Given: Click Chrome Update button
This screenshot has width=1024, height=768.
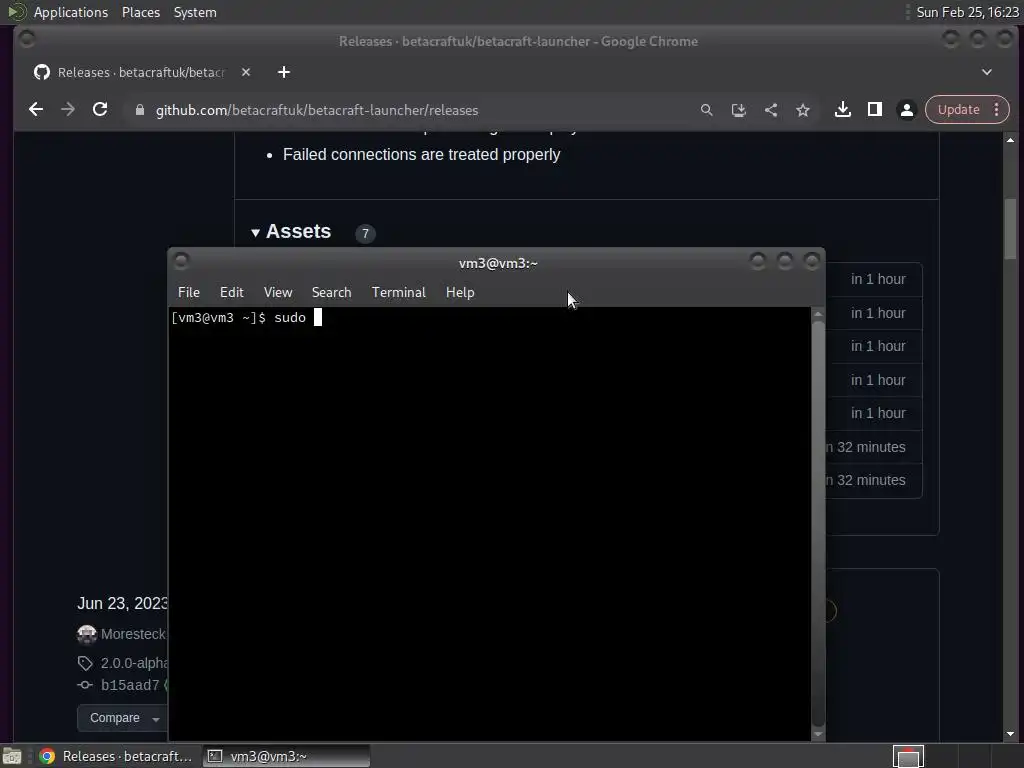Looking at the screenshot, I should [959, 110].
